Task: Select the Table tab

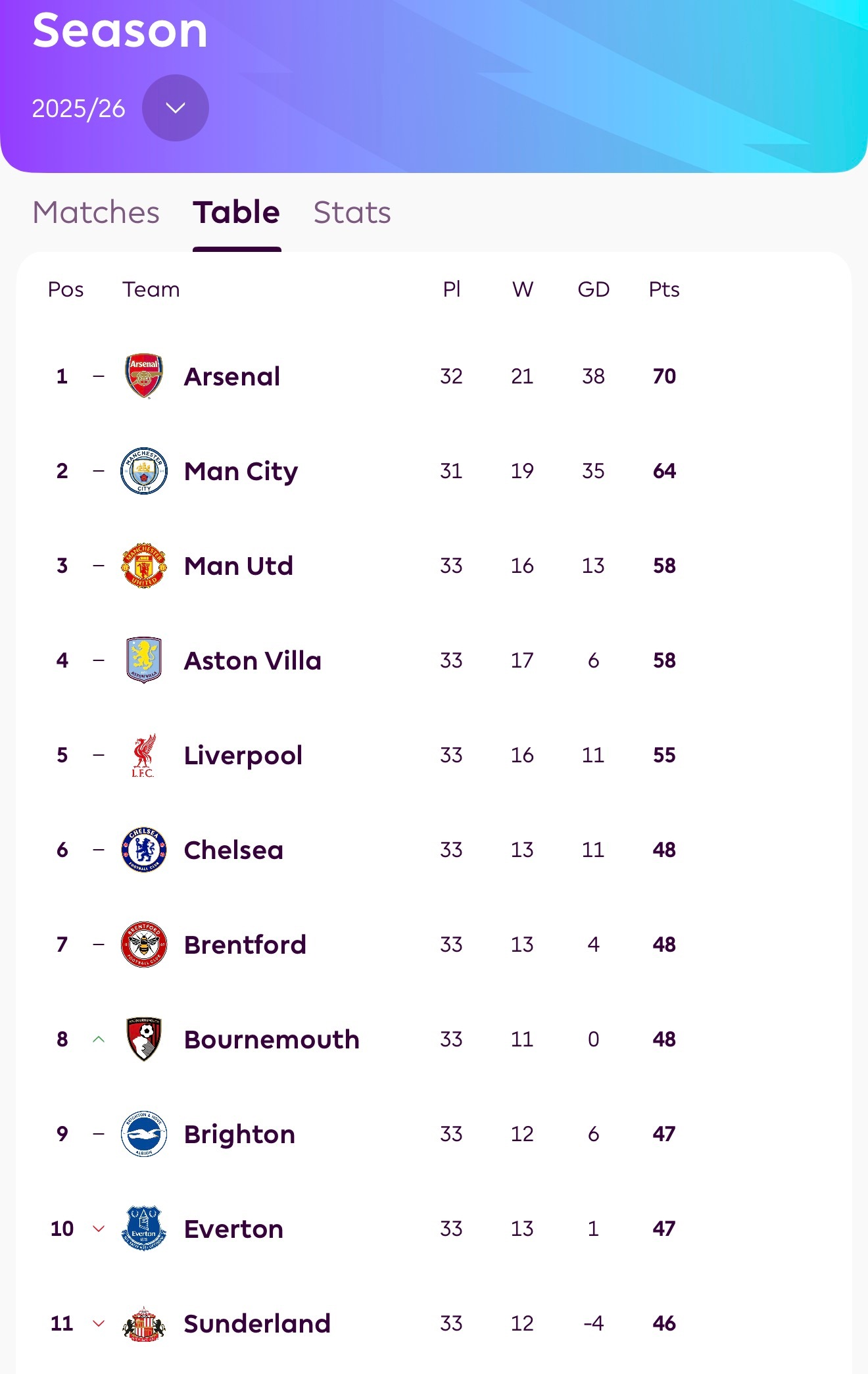Action: (x=237, y=212)
